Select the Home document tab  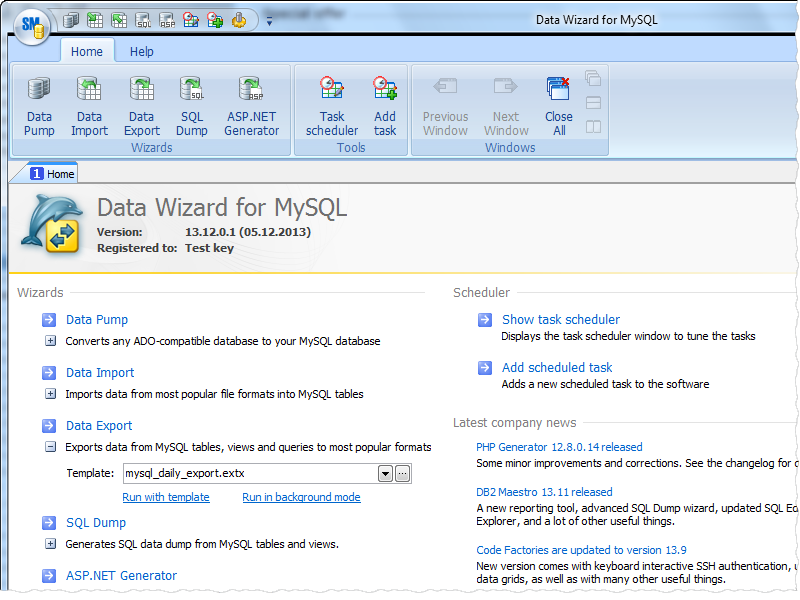(x=53, y=174)
